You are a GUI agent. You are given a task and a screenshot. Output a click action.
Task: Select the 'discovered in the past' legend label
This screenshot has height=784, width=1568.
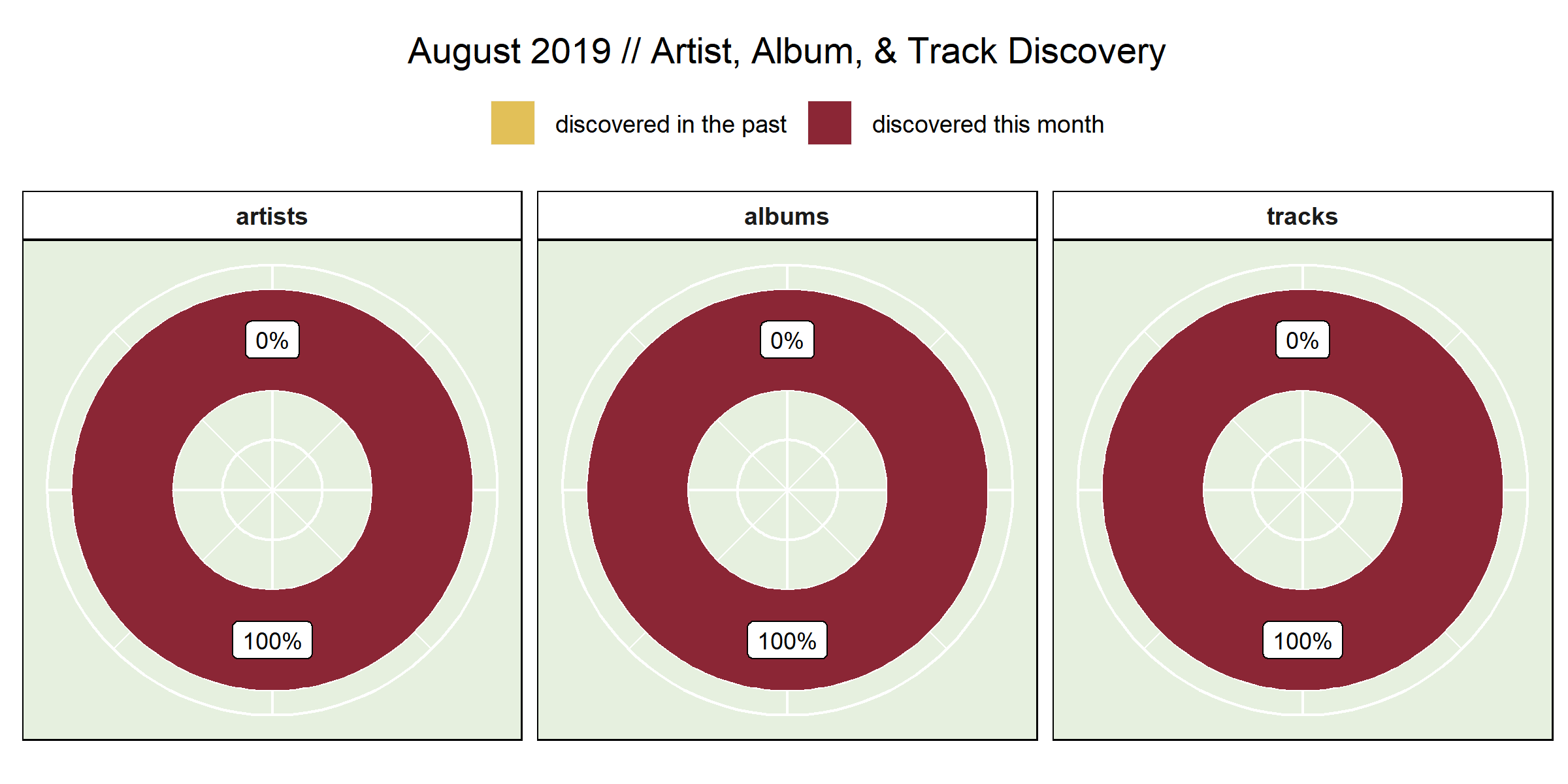670,124
